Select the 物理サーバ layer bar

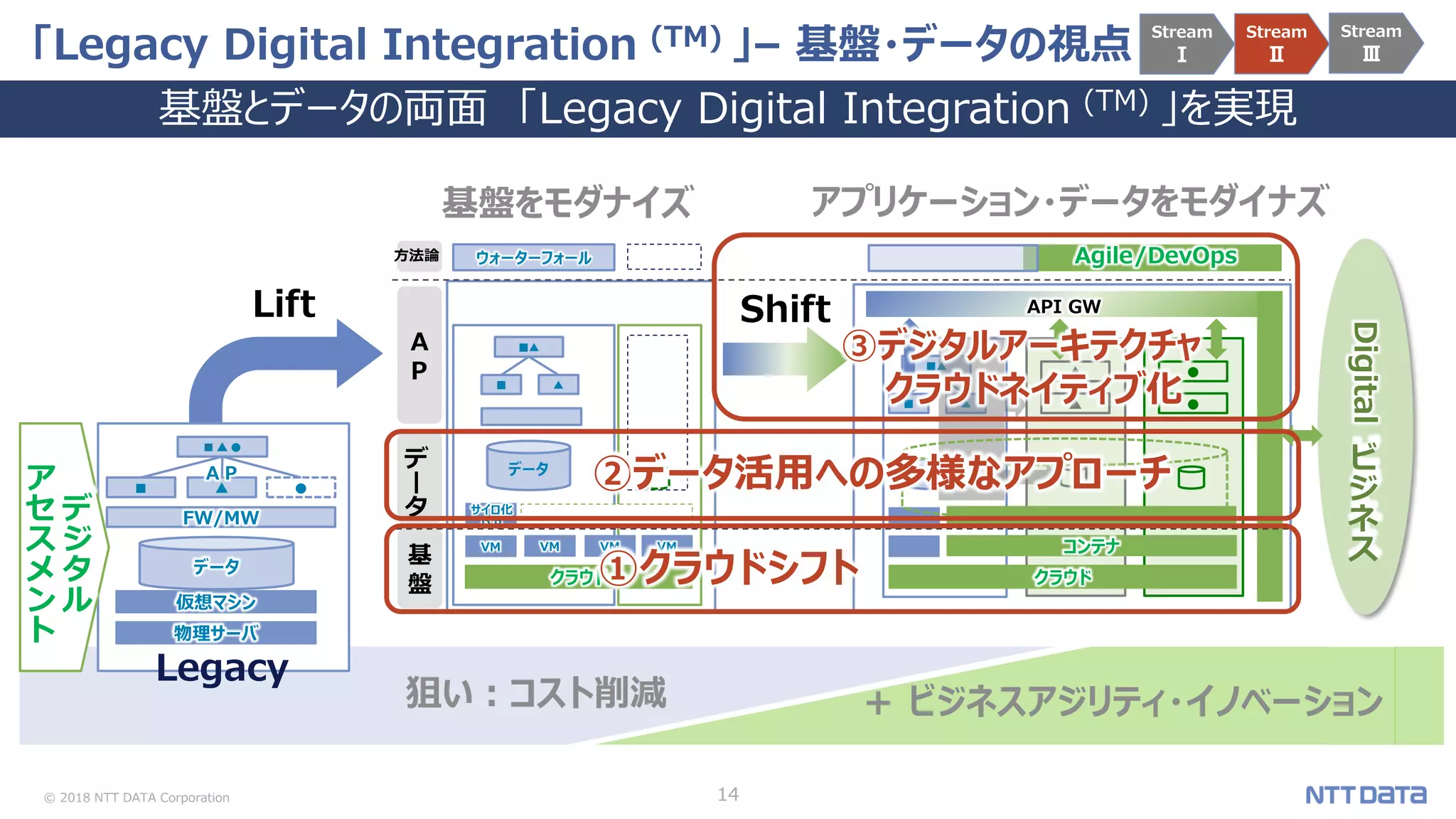click(x=215, y=633)
